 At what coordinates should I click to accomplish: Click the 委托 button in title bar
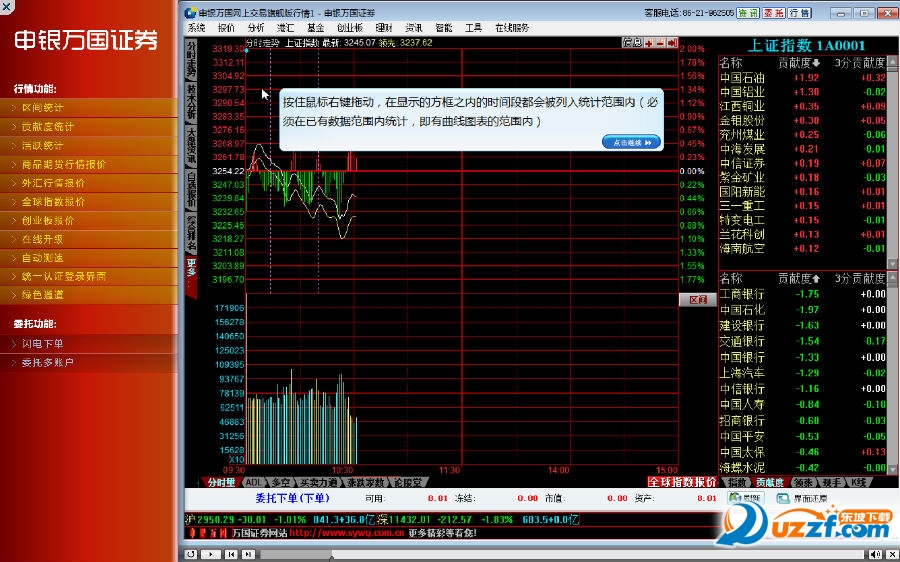pyautogui.click(x=774, y=13)
